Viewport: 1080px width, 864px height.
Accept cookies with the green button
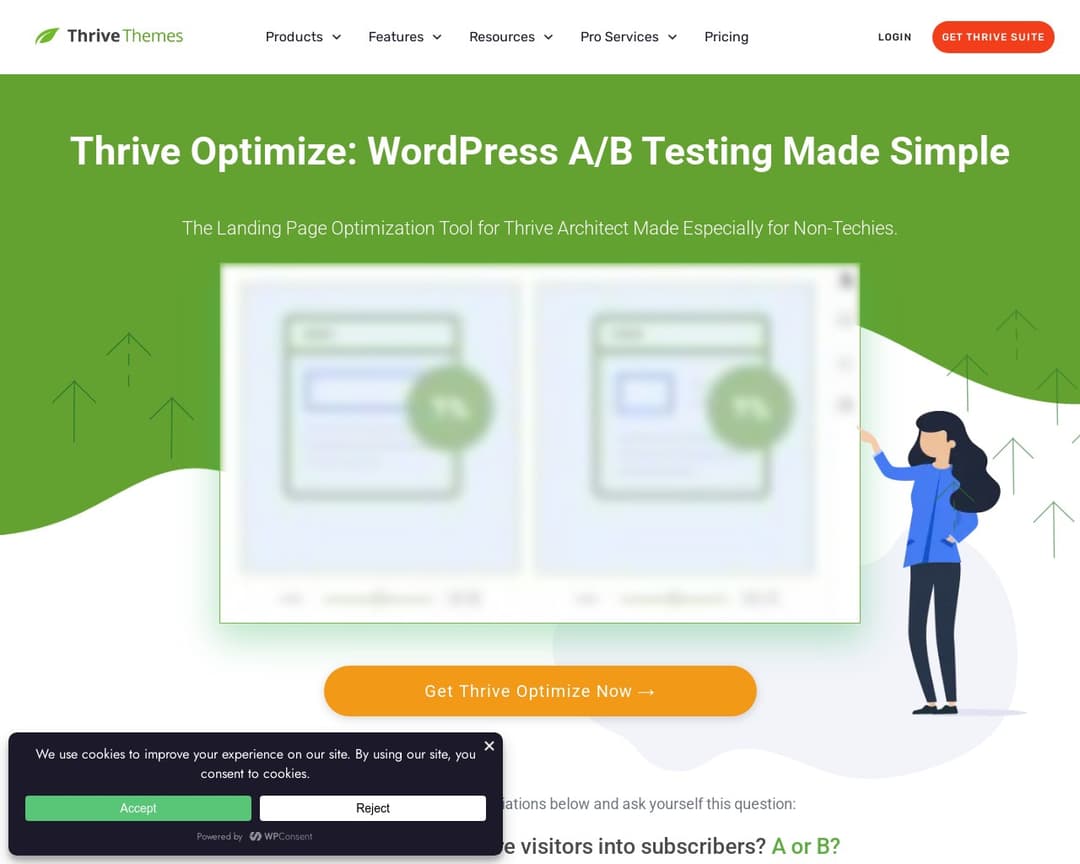[x=138, y=808]
